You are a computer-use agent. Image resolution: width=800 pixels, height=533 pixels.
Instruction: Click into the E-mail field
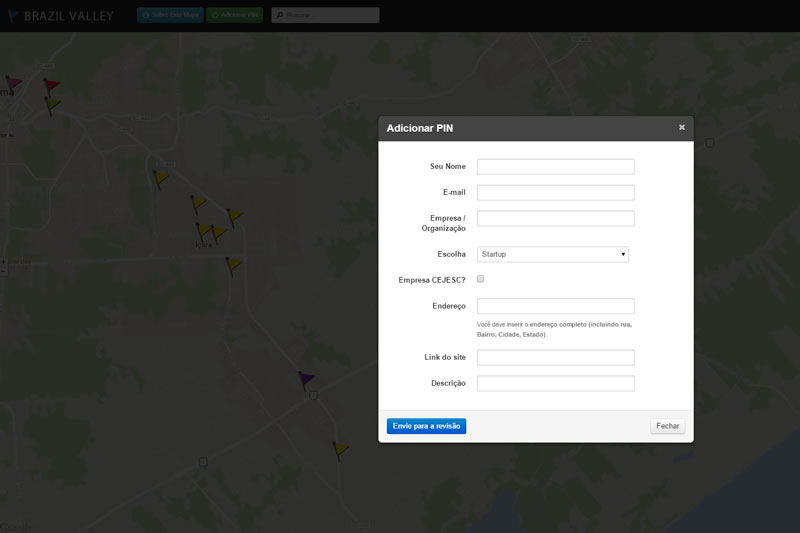pos(555,192)
